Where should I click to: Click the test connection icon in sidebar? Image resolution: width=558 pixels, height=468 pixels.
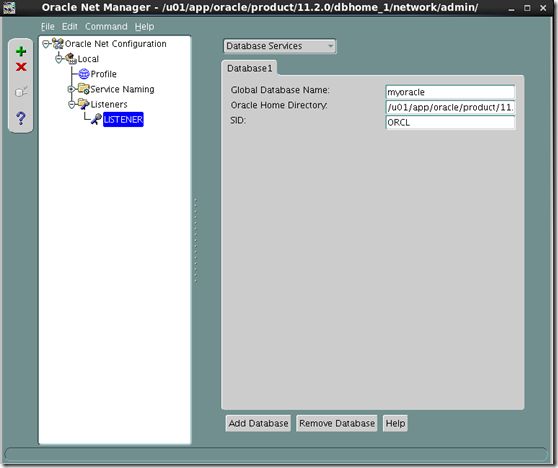[21, 92]
